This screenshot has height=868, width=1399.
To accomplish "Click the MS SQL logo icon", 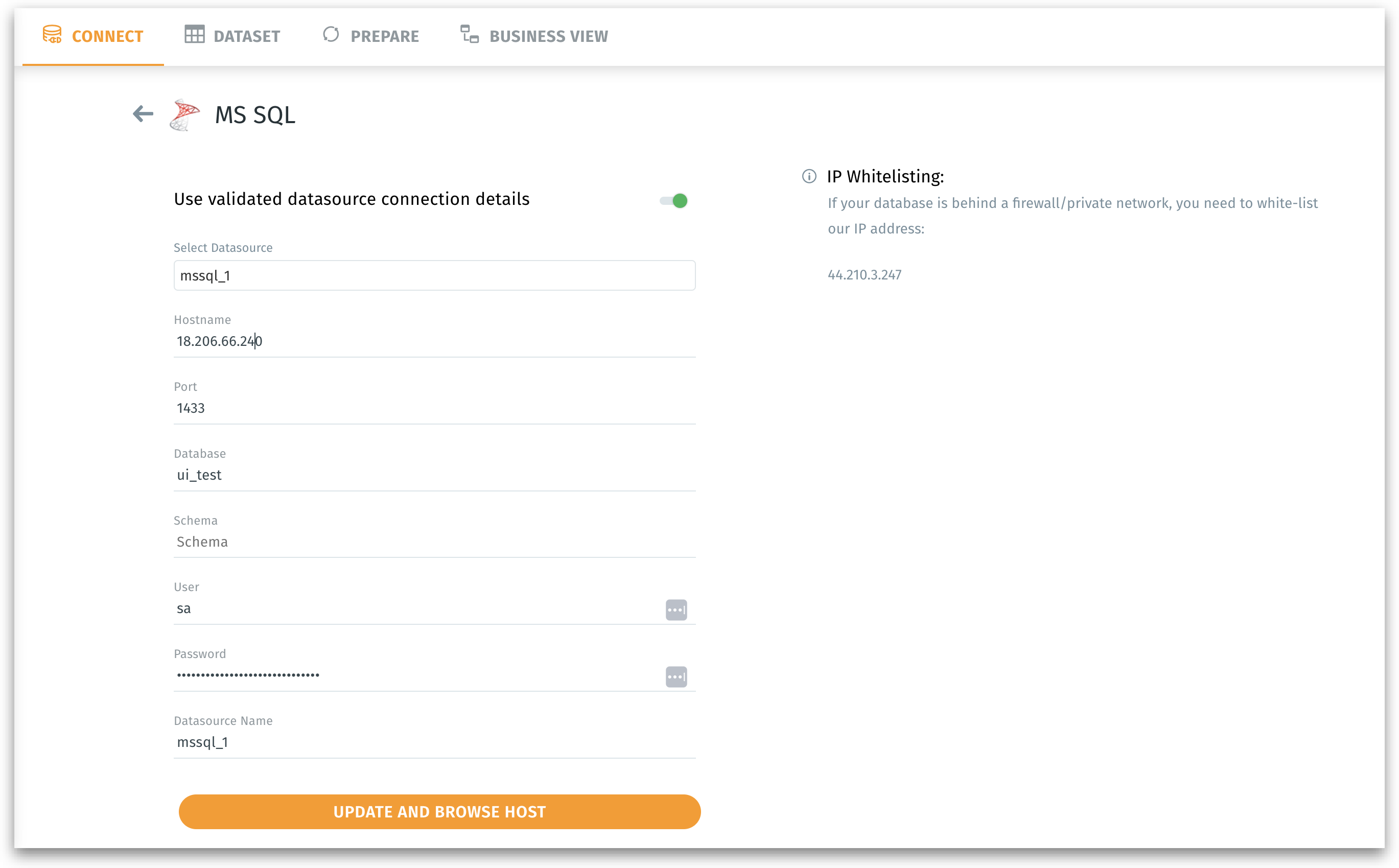I will point(185,115).
